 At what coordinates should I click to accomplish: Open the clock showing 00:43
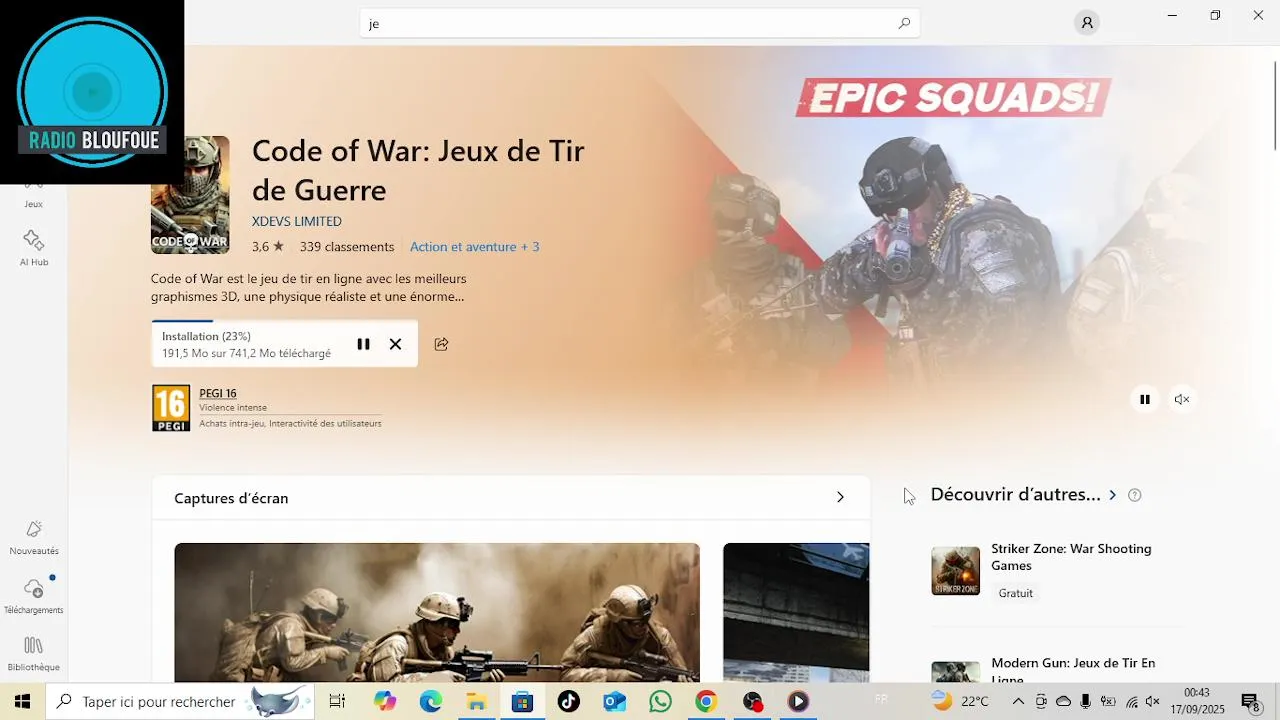[1196, 701]
